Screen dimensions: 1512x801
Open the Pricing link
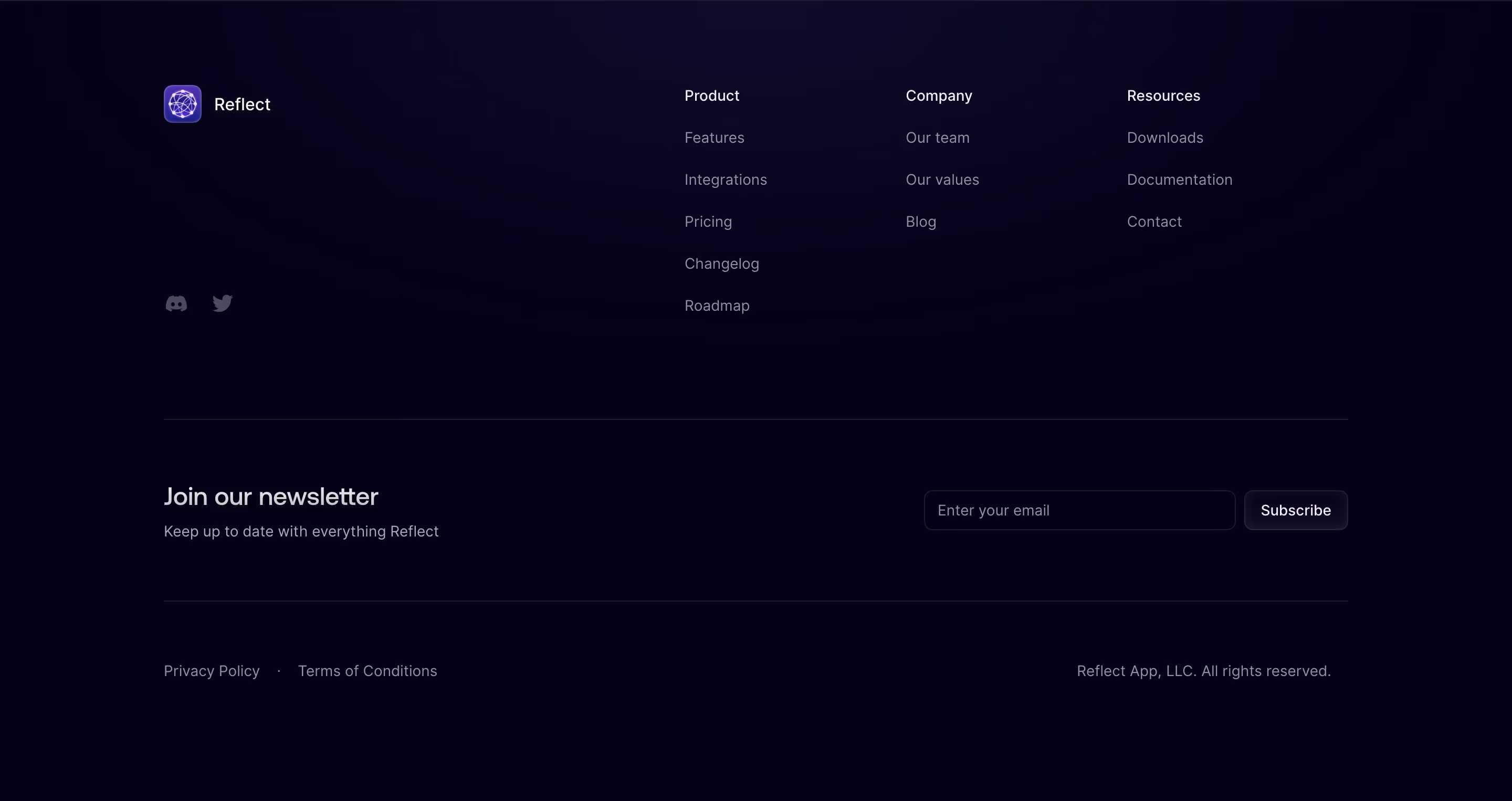(708, 222)
